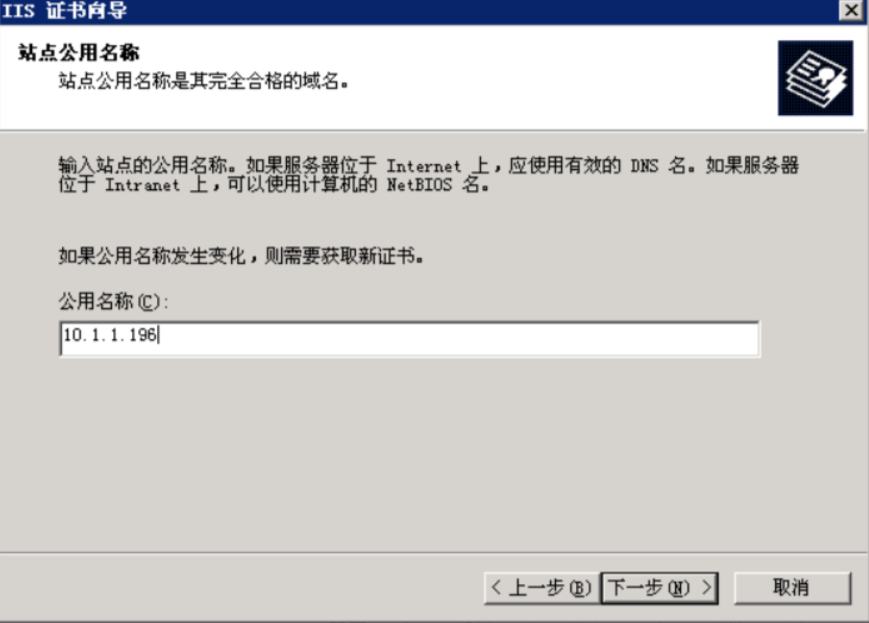Click the bold 站点公用名称 heading
Viewport: 869px width, 623px height.
[x=79, y=52]
